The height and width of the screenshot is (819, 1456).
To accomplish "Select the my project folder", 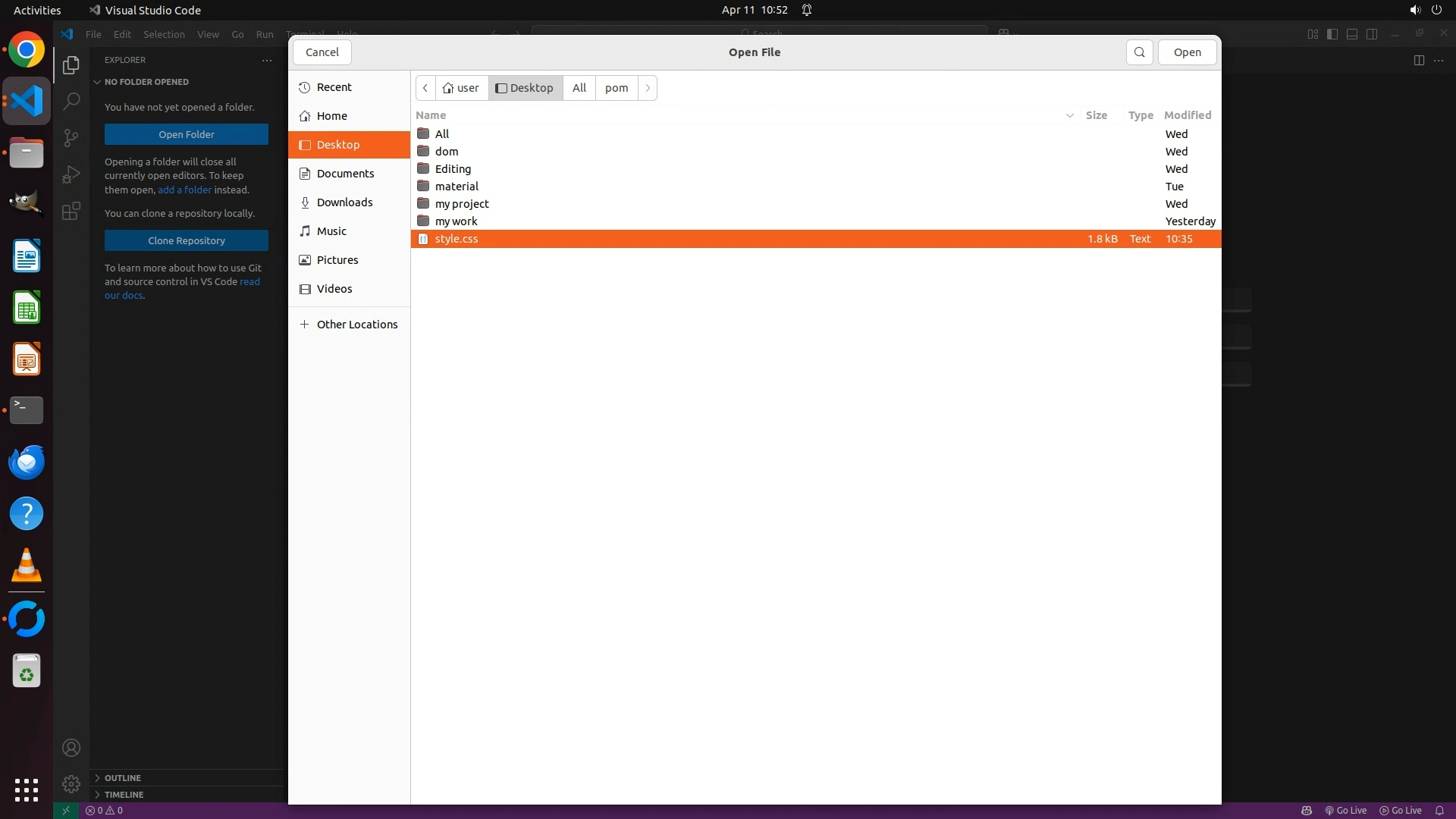I will tap(462, 204).
